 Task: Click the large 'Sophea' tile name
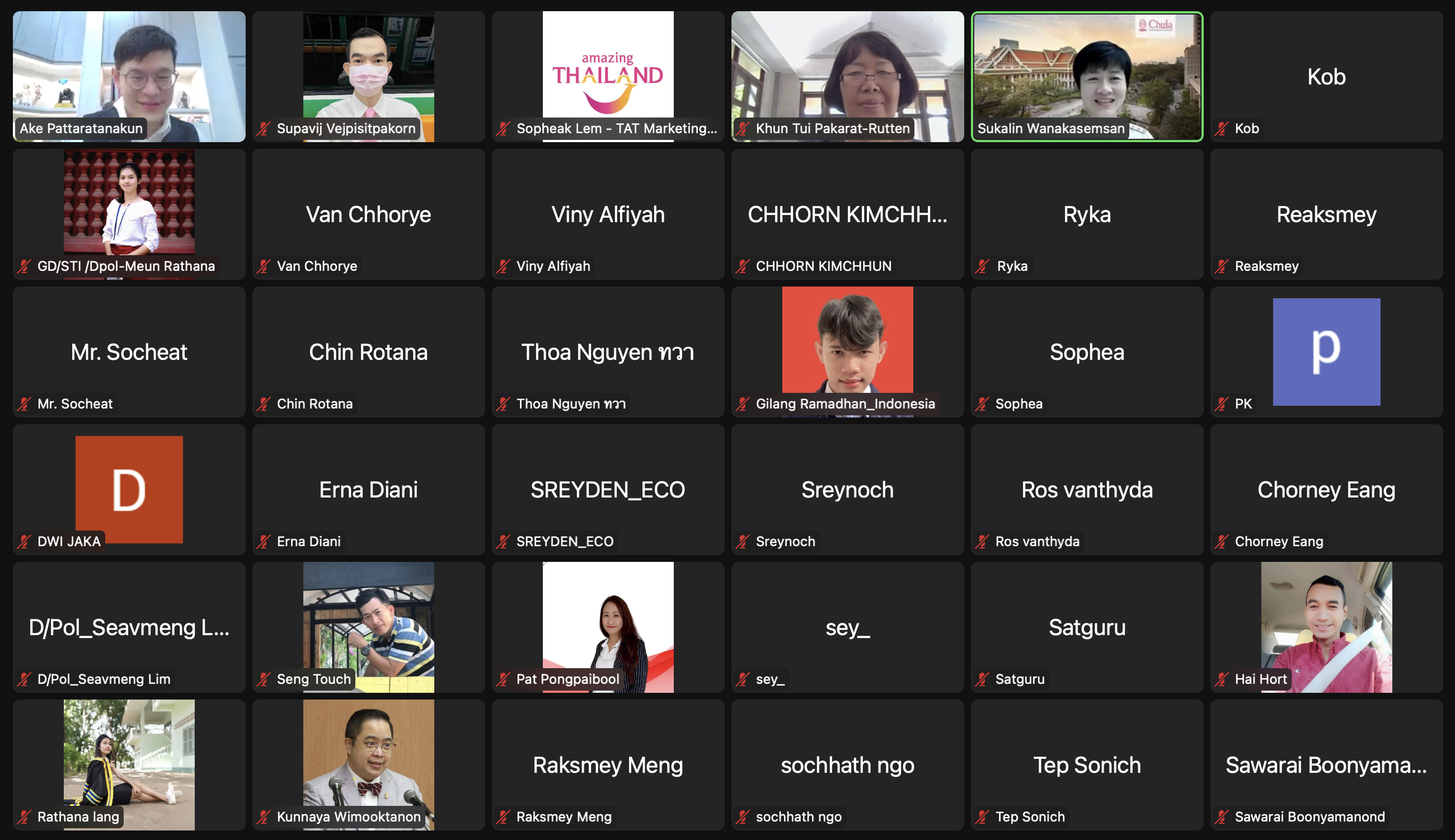[1087, 352]
